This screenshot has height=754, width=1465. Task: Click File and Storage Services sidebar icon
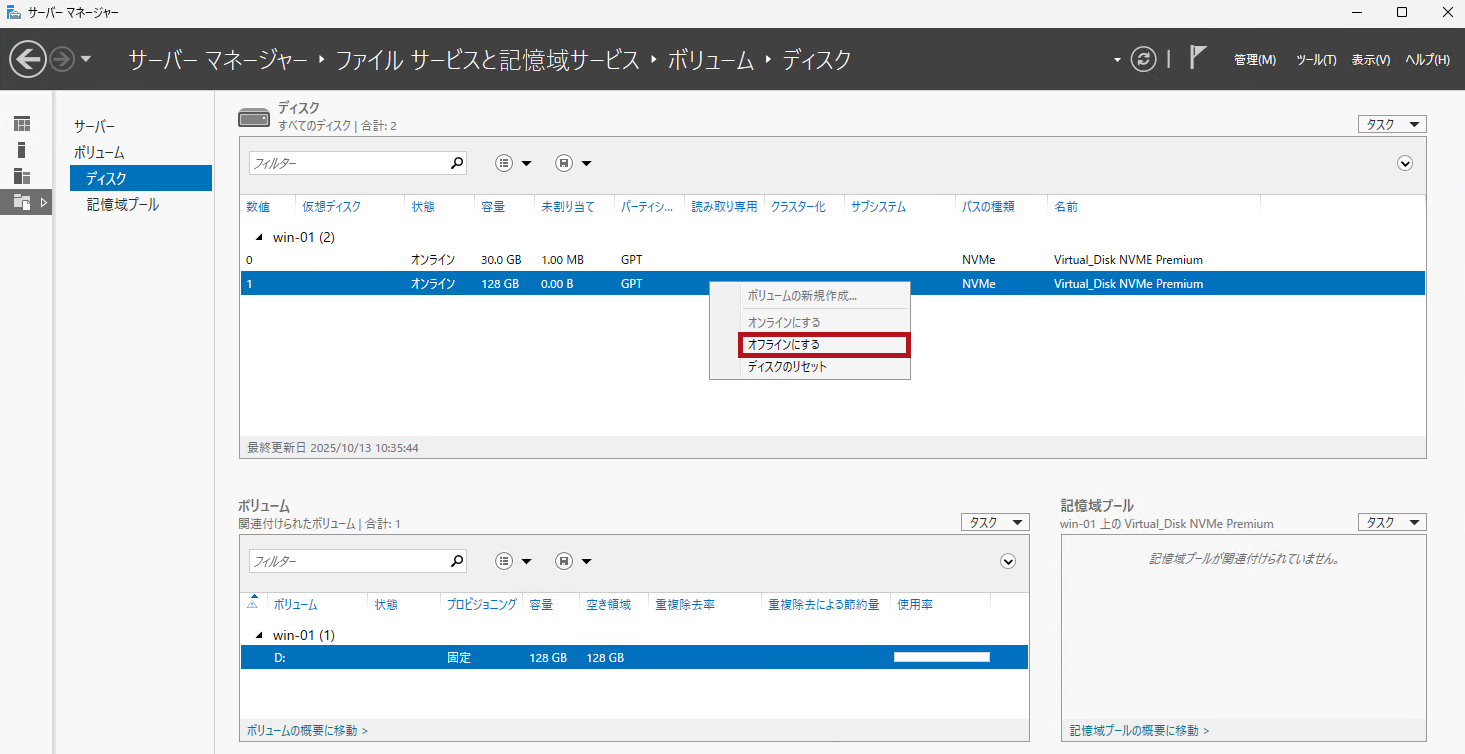pos(22,202)
